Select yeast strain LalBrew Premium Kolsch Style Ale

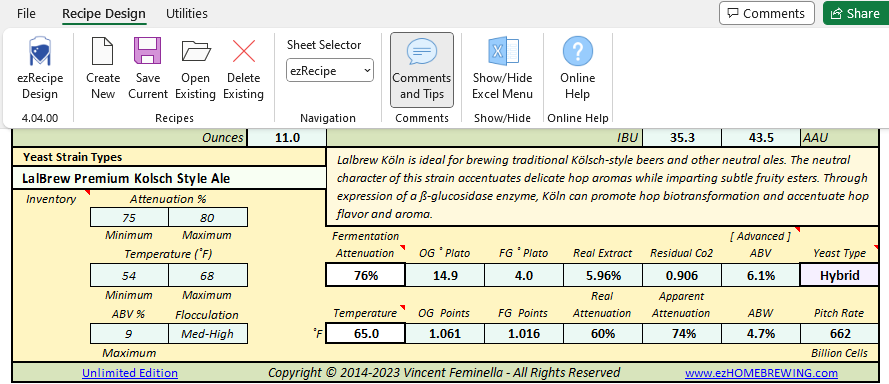(x=169, y=178)
